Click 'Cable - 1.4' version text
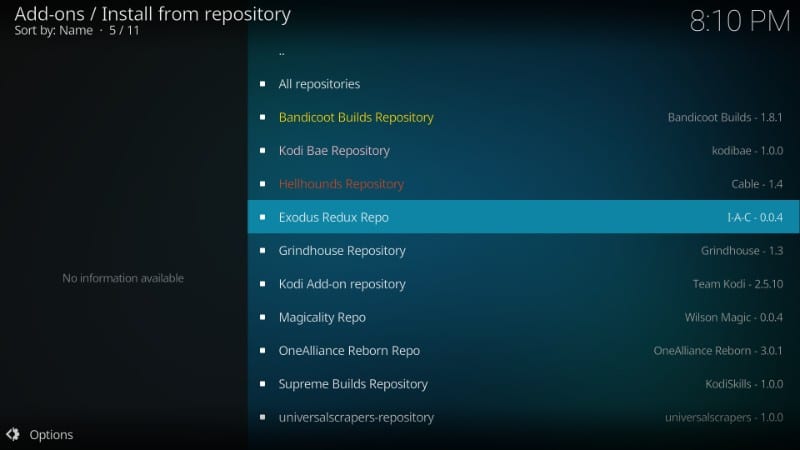The height and width of the screenshot is (450, 800). [x=757, y=184]
